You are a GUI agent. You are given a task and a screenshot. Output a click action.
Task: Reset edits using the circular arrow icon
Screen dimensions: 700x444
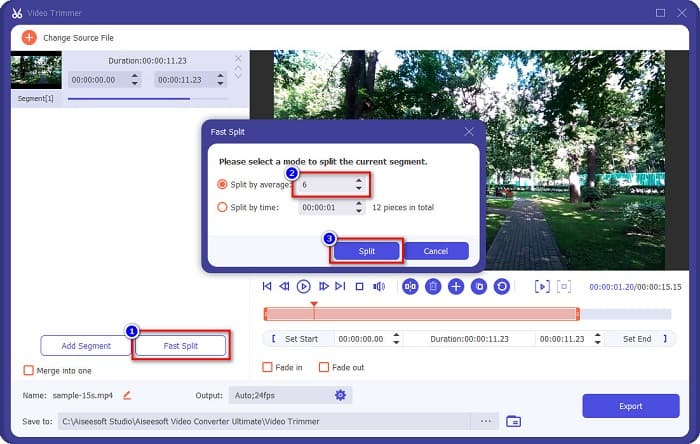click(501, 286)
